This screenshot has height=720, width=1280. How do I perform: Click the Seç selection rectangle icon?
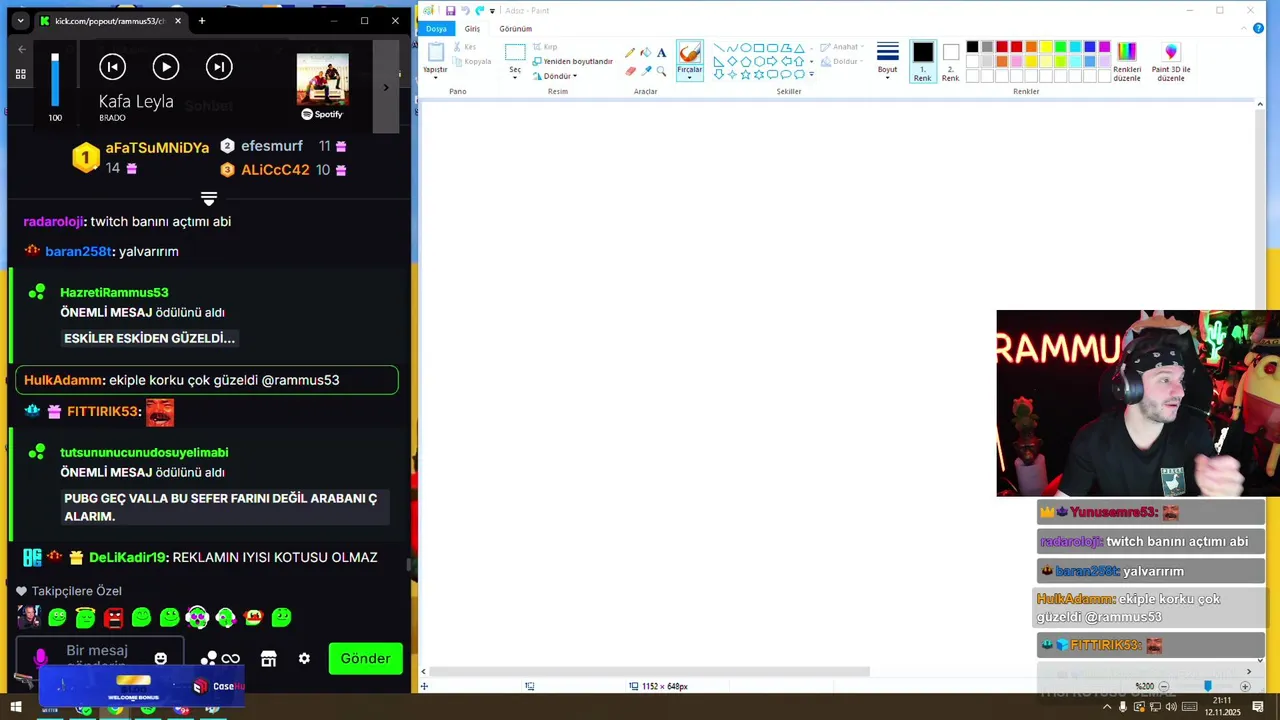(x=515, y=52)
